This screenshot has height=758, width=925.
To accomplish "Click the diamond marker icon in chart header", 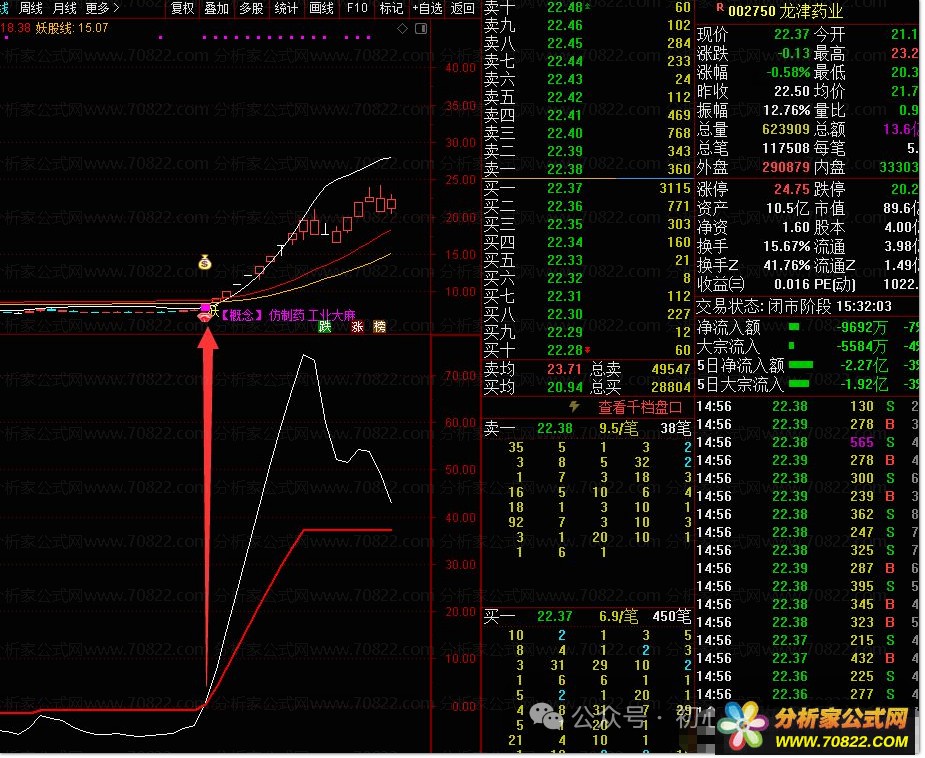I will click(x=402, y=28).
